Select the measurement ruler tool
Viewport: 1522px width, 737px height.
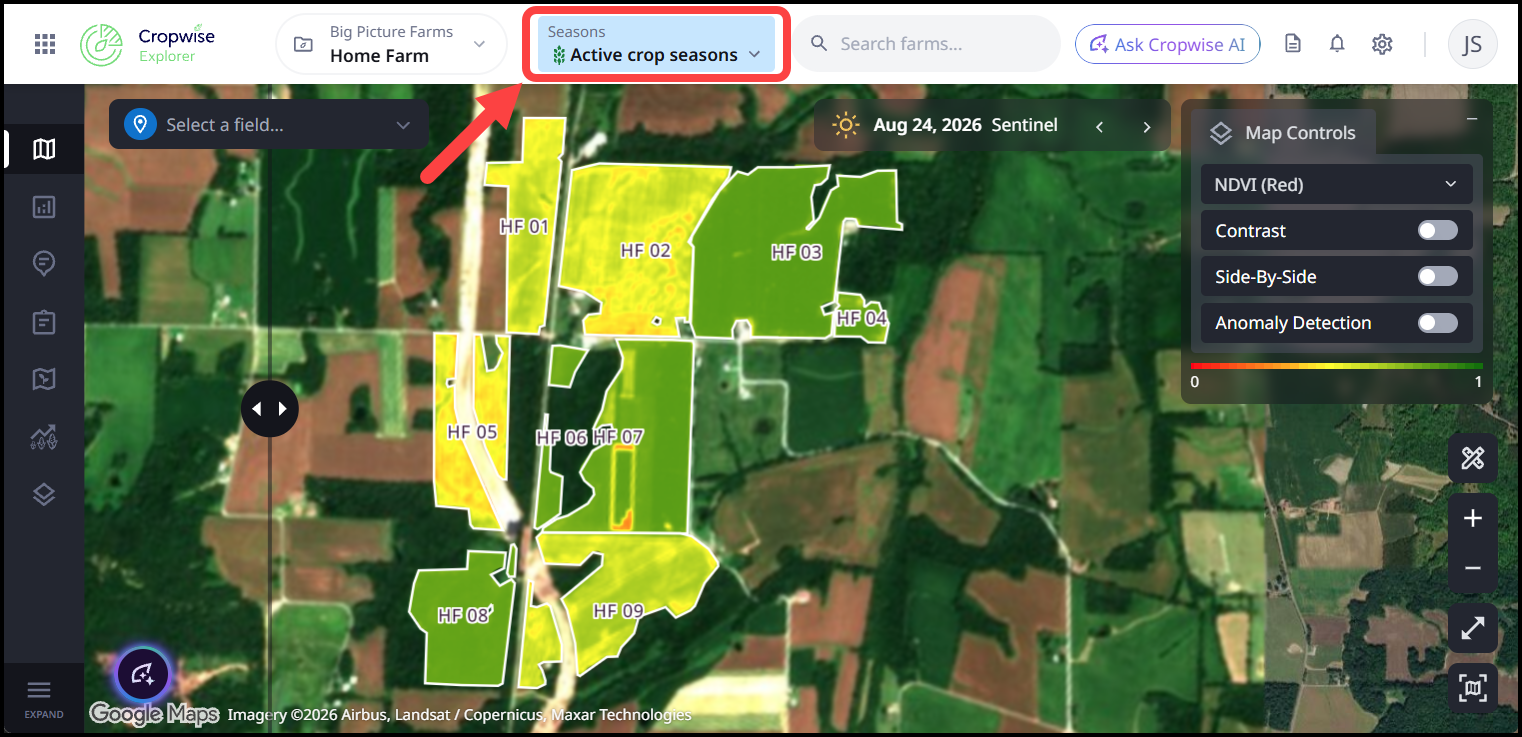(1473, 459)
